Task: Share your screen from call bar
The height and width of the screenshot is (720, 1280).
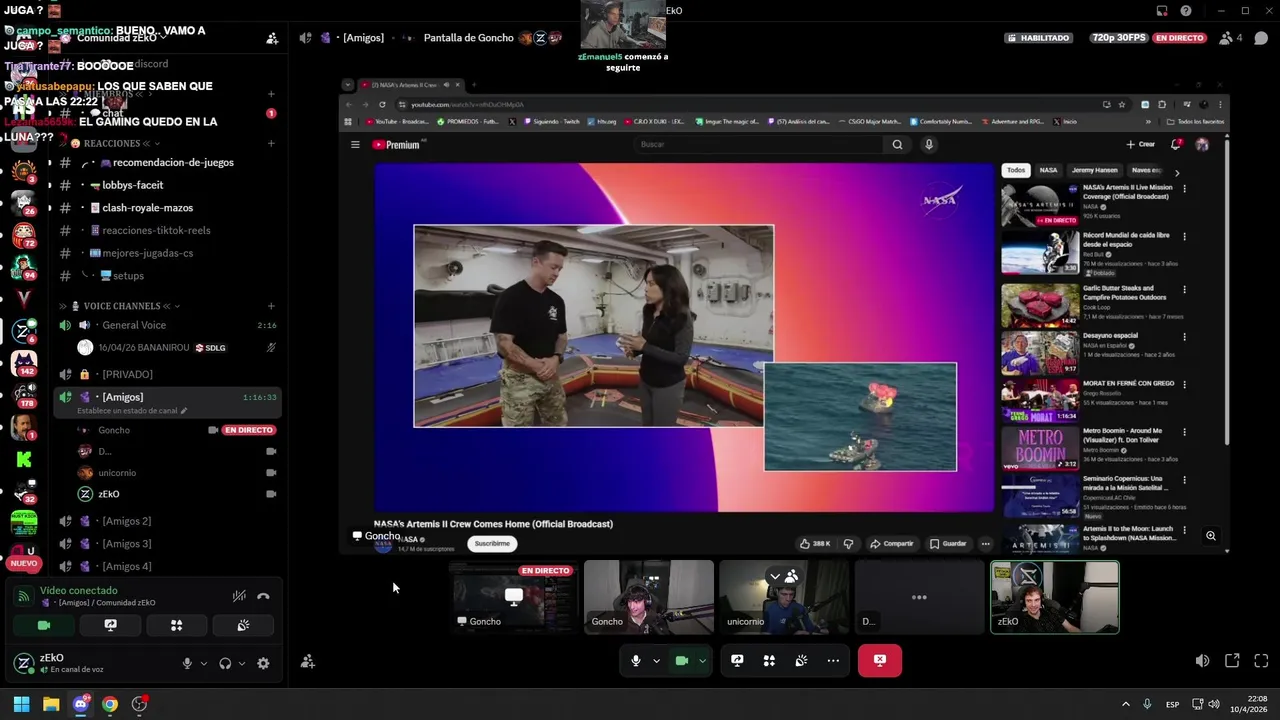Action: pos(737,660)
